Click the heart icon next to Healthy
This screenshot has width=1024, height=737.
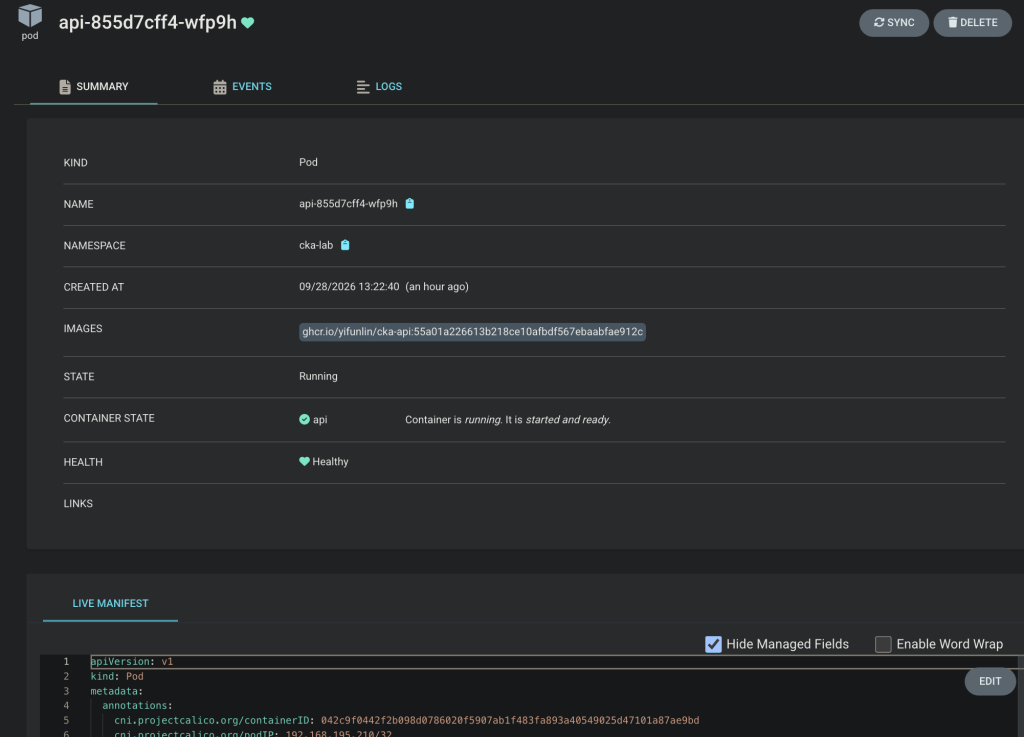304,462
